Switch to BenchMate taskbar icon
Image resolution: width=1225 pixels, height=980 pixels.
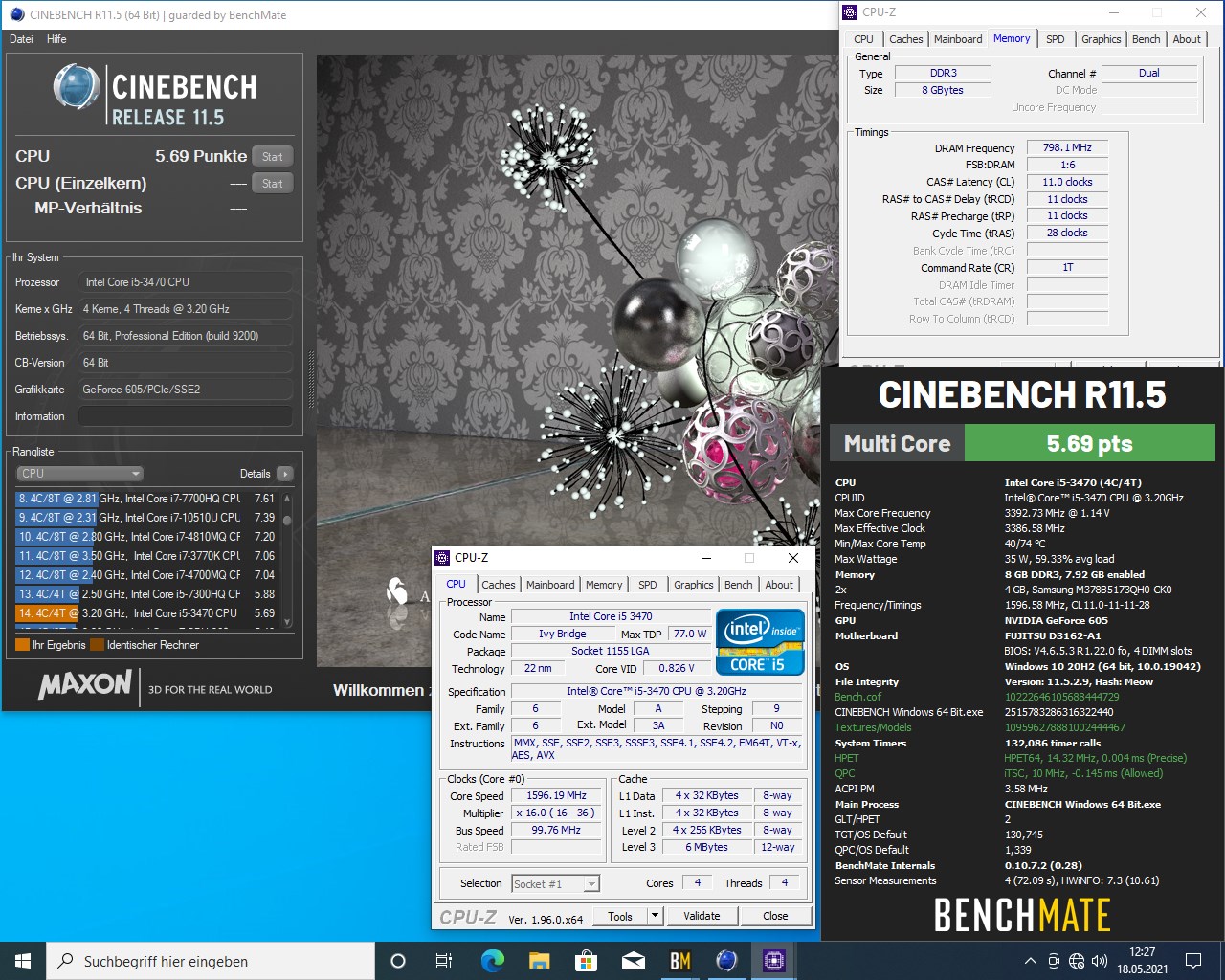click(x=679, y=961)
